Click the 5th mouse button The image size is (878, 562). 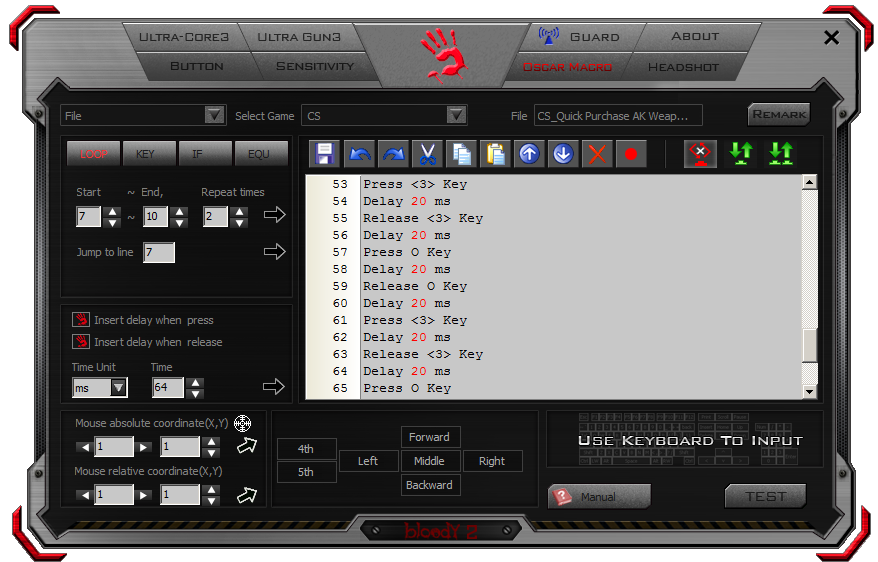pyautogui.click(x=306, y=472)
